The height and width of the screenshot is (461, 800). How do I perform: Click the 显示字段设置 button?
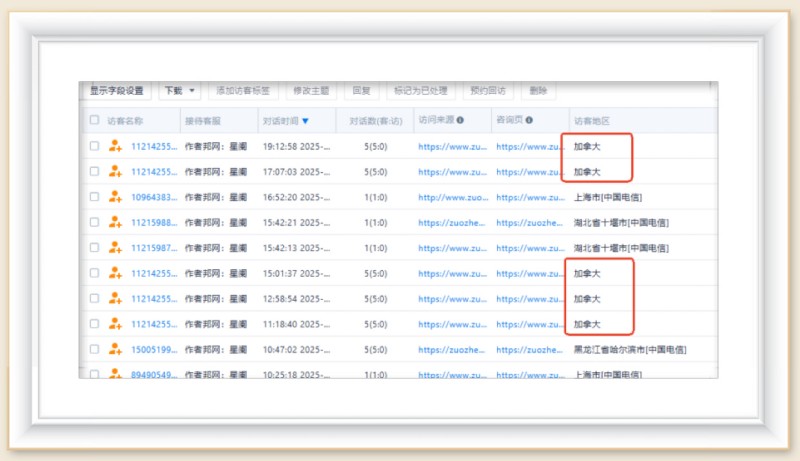(x=116, y=91)
